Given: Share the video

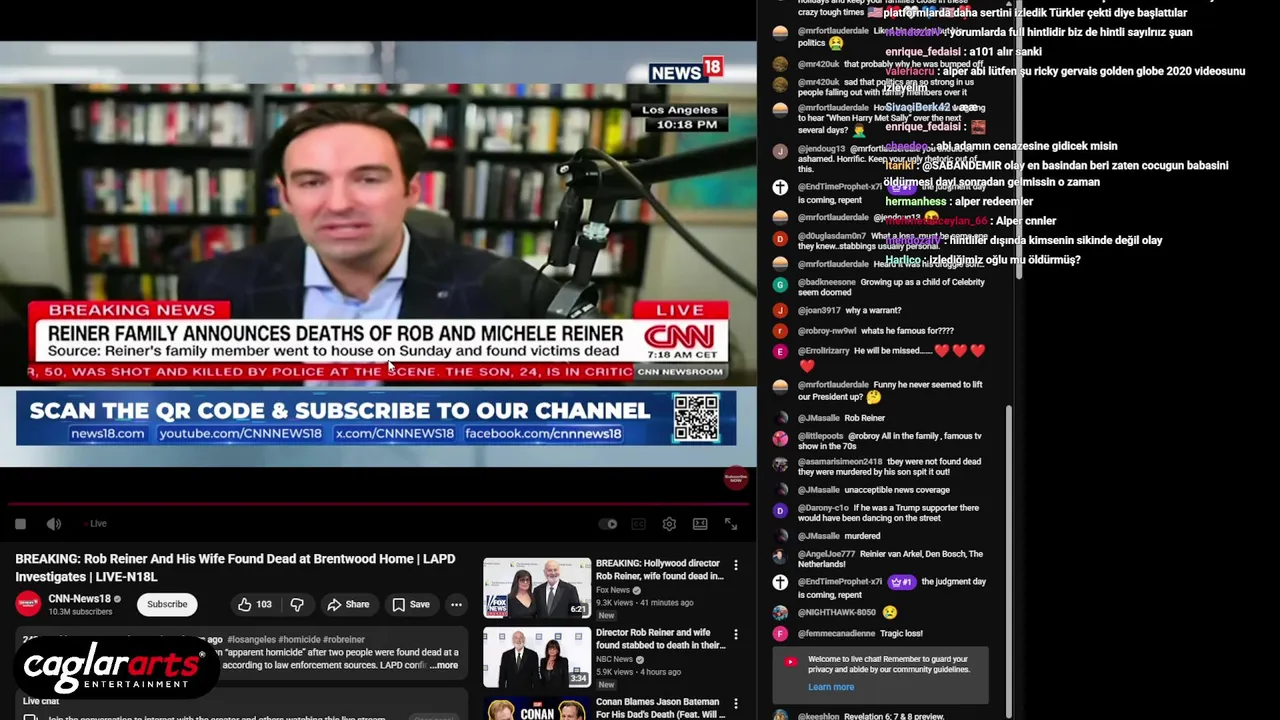Looking at the screenshot, I should tap(348, 604).
